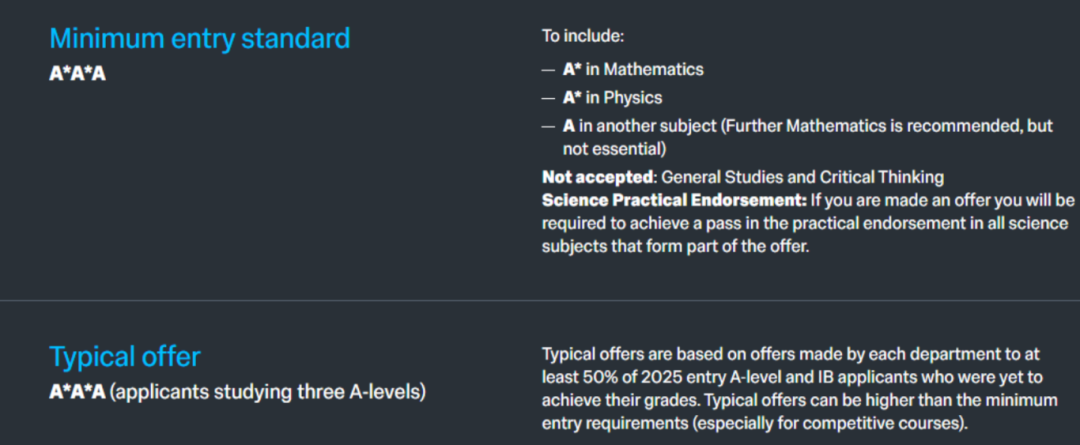The image size is (1080, 445).
Task: Select the 'A* in Mathematics' bullet item
Action: (x=633, y=70)
